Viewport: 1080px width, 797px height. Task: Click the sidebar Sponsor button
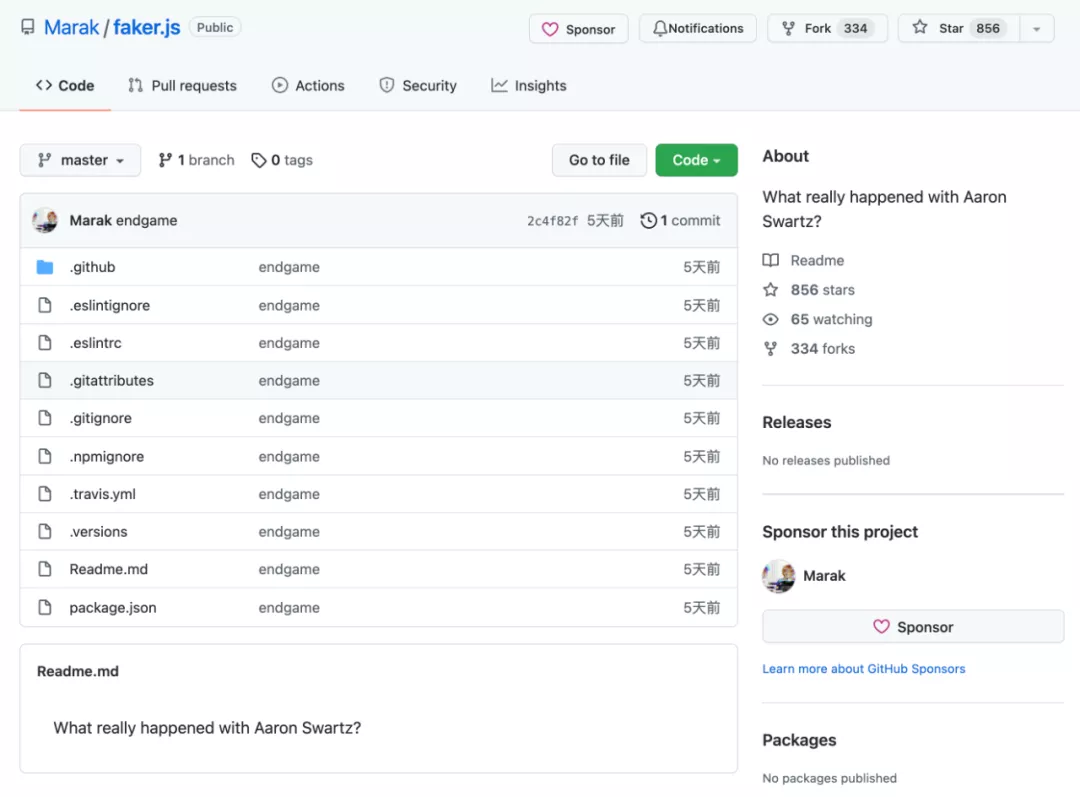coord(913,627)
